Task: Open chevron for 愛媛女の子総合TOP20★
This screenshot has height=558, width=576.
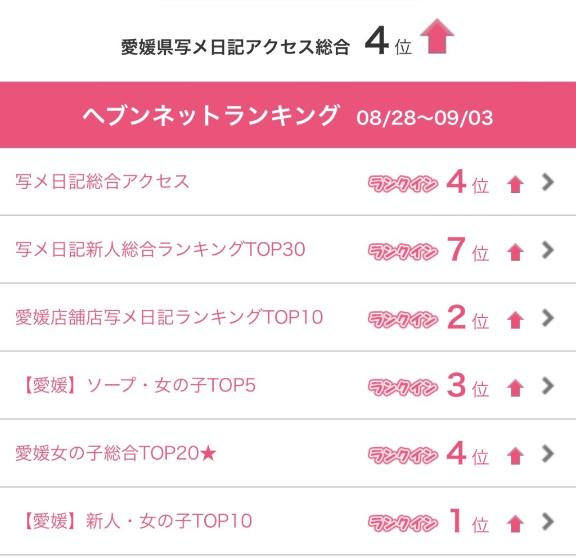Action: pos(548,453)
